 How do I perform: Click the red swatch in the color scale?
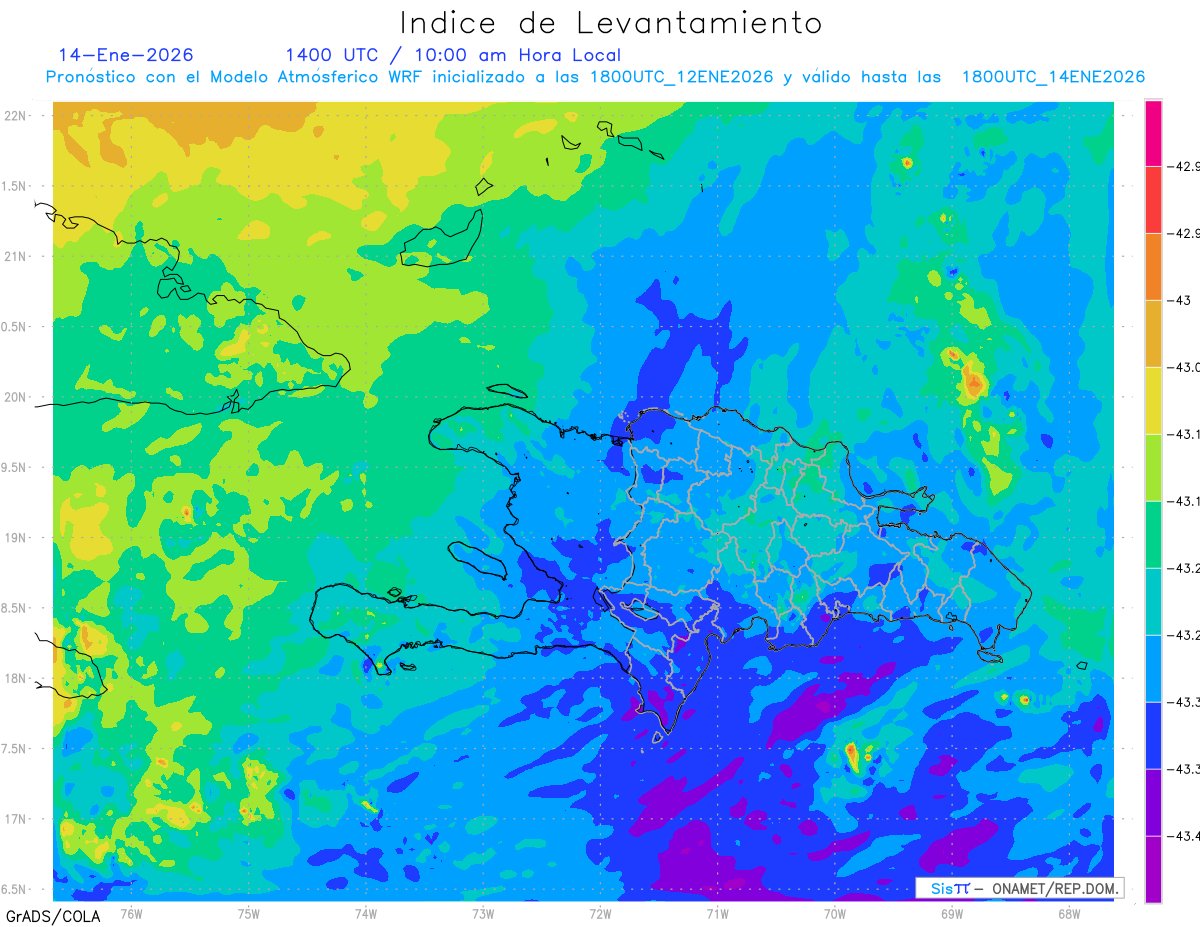pyautogui.click(x=1153, y=199)
